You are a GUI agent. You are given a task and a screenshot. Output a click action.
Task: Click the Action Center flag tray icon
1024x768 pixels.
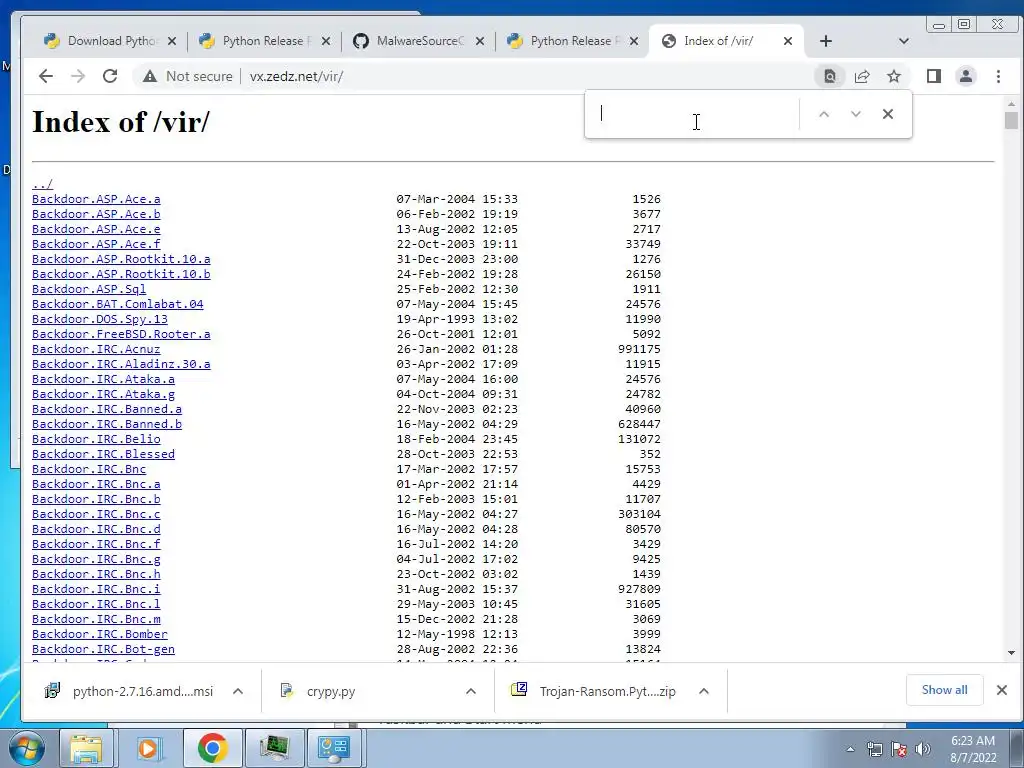coord(899,749)
